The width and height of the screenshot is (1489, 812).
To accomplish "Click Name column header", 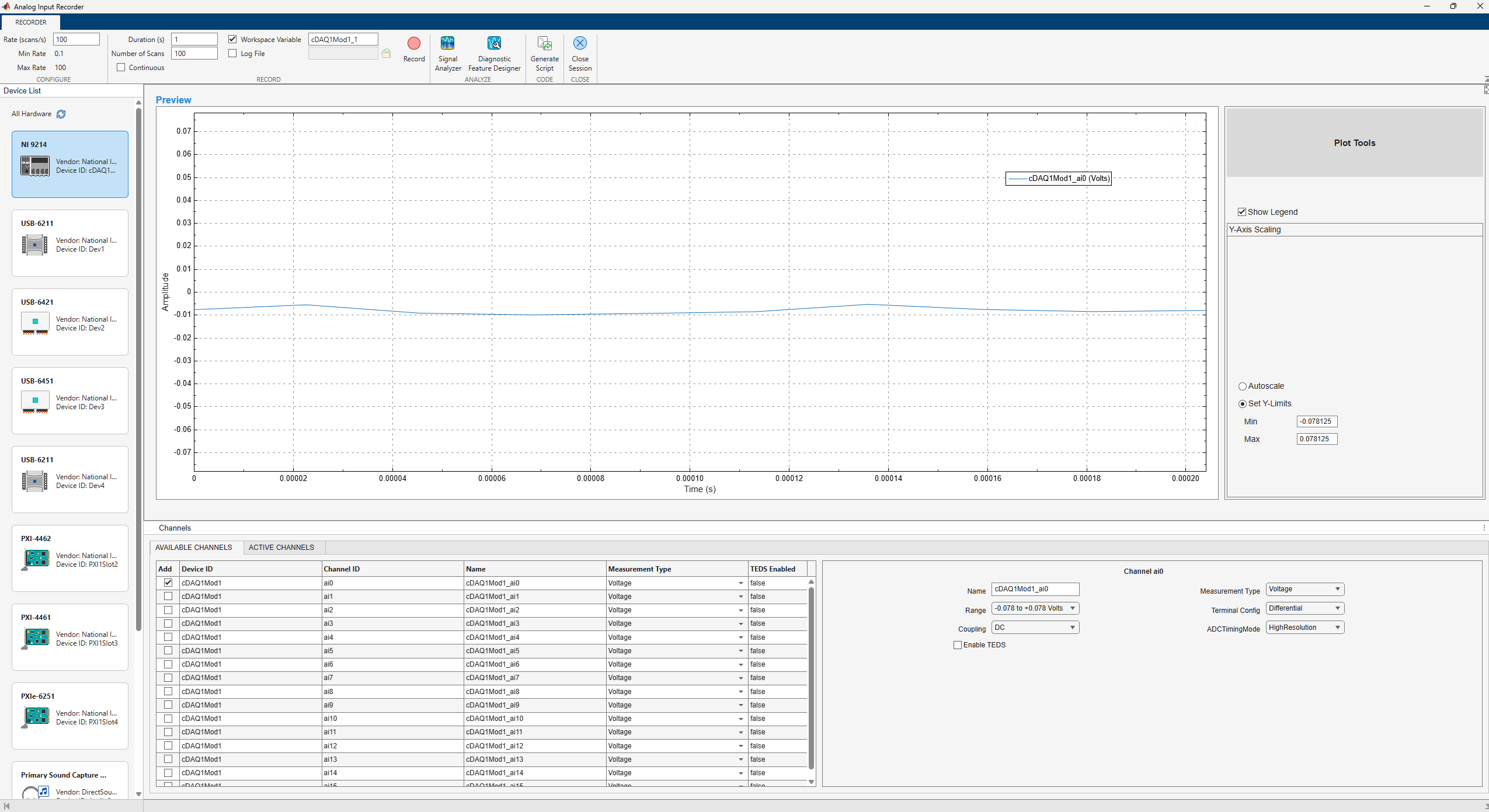I will [535, 569].
